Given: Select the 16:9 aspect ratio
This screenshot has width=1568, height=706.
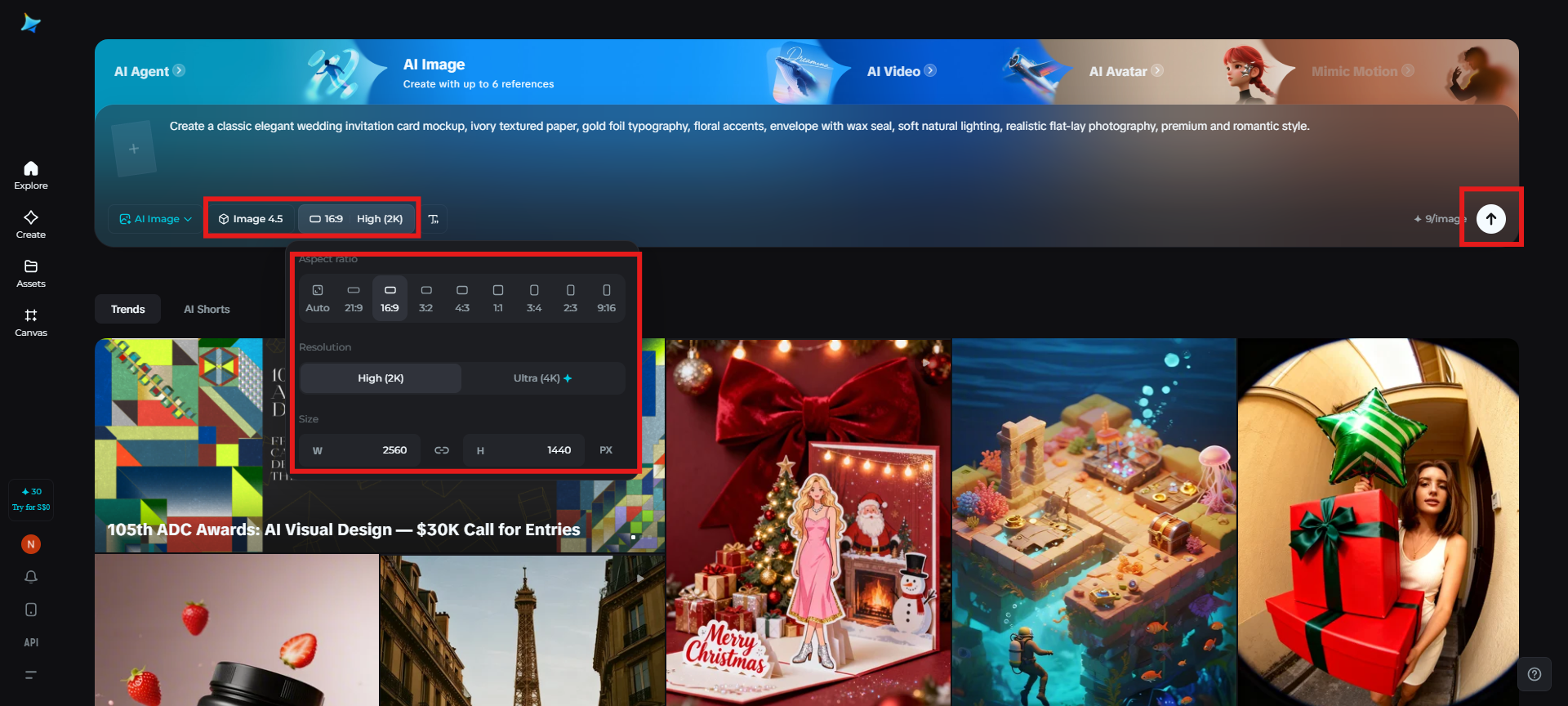Looking at the screenshot, I should click(390, 298).
